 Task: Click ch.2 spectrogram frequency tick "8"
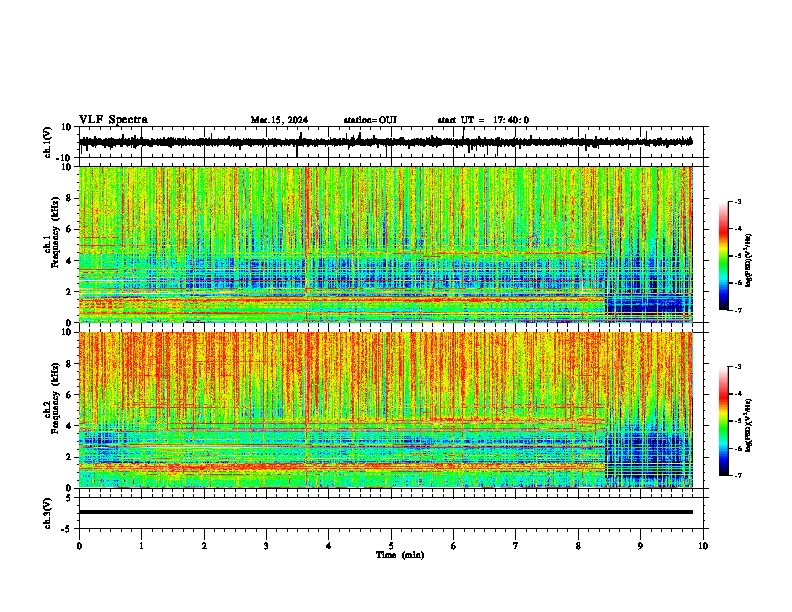[70, 364]
